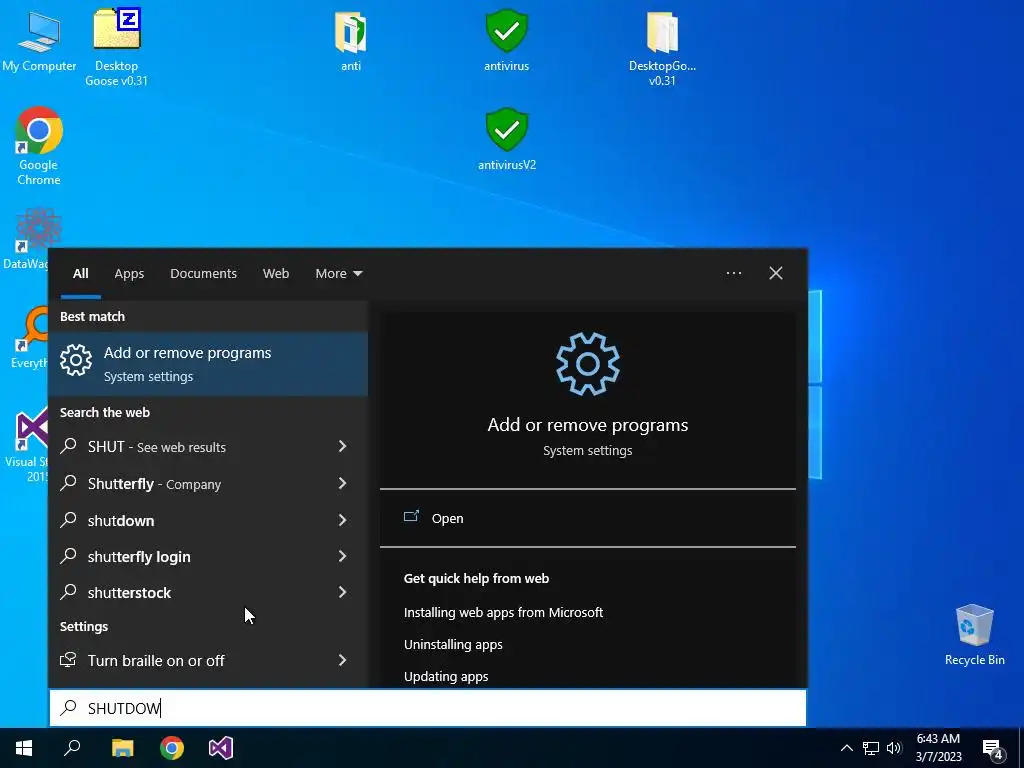The width and height of the screenshot is (1024, 768).
Task: Select the antivirus shield icon
Action: tap(507, 40)
